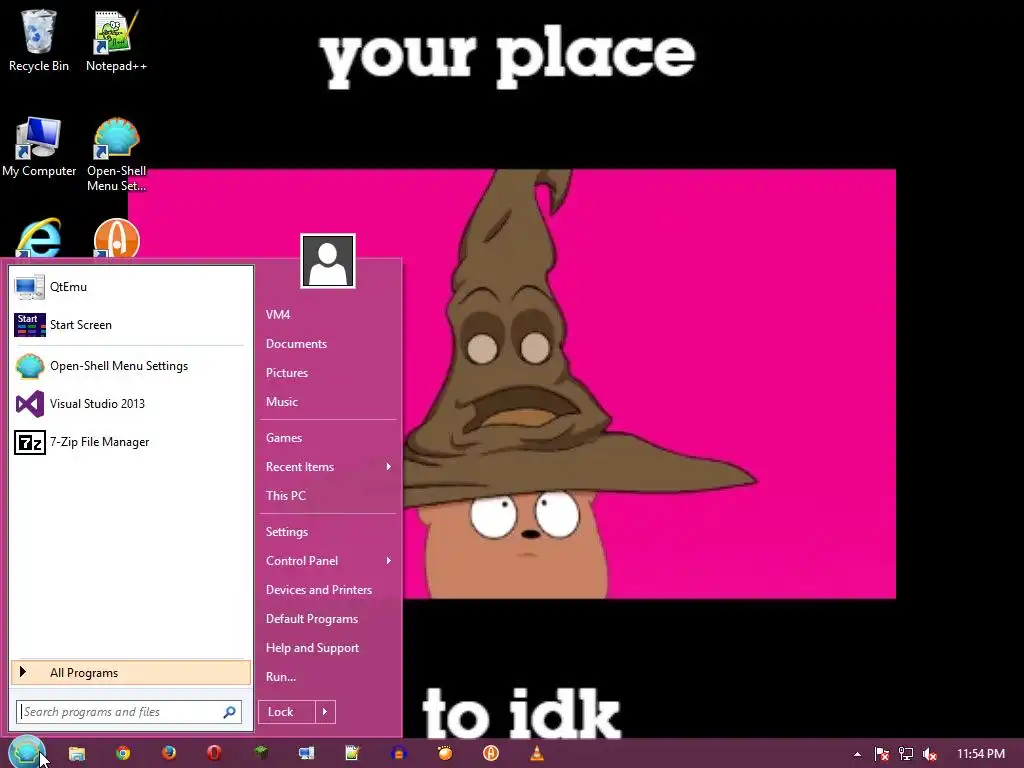Open Recycle Bin on the desktop

pyautogui.click(x=39, y=40)
